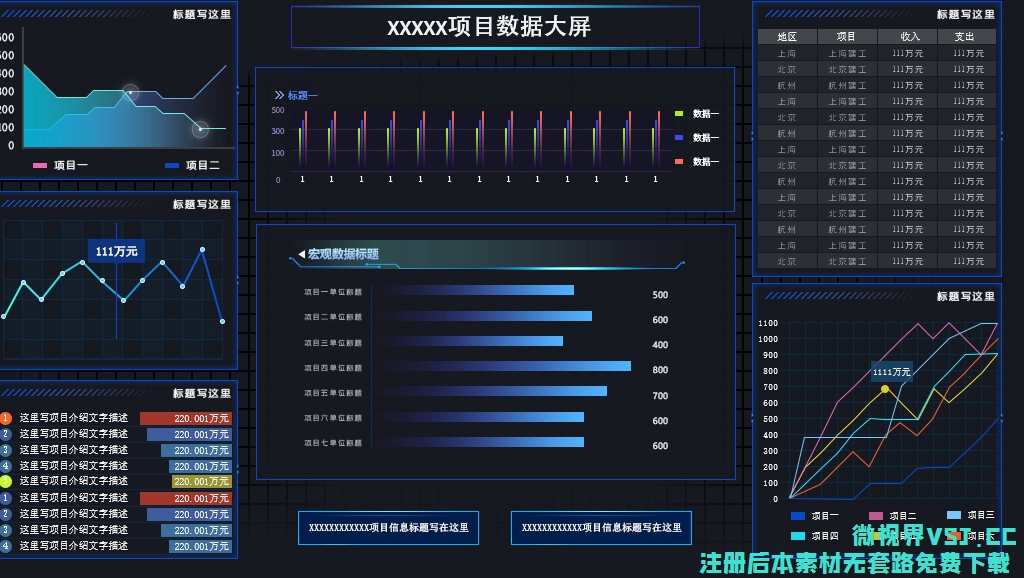Click the orange rank 1 badge
Screen dimensions: 1024x578
(x=6, y=418)
